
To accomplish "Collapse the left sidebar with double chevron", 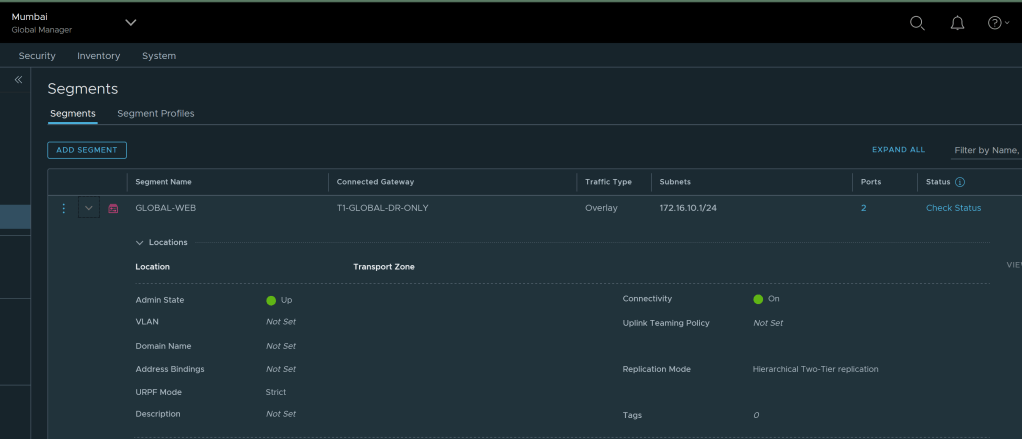I will pos(18,79).
